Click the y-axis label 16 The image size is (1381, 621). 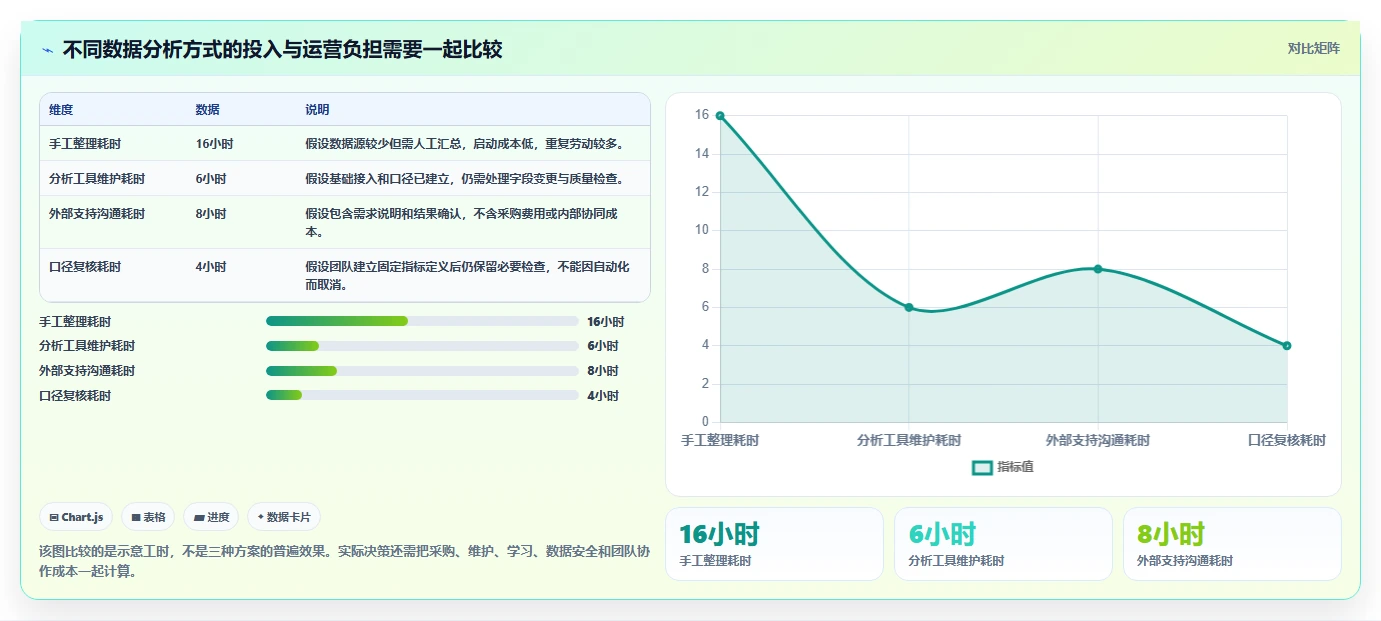pyautogui.click(x=702, y=115)
